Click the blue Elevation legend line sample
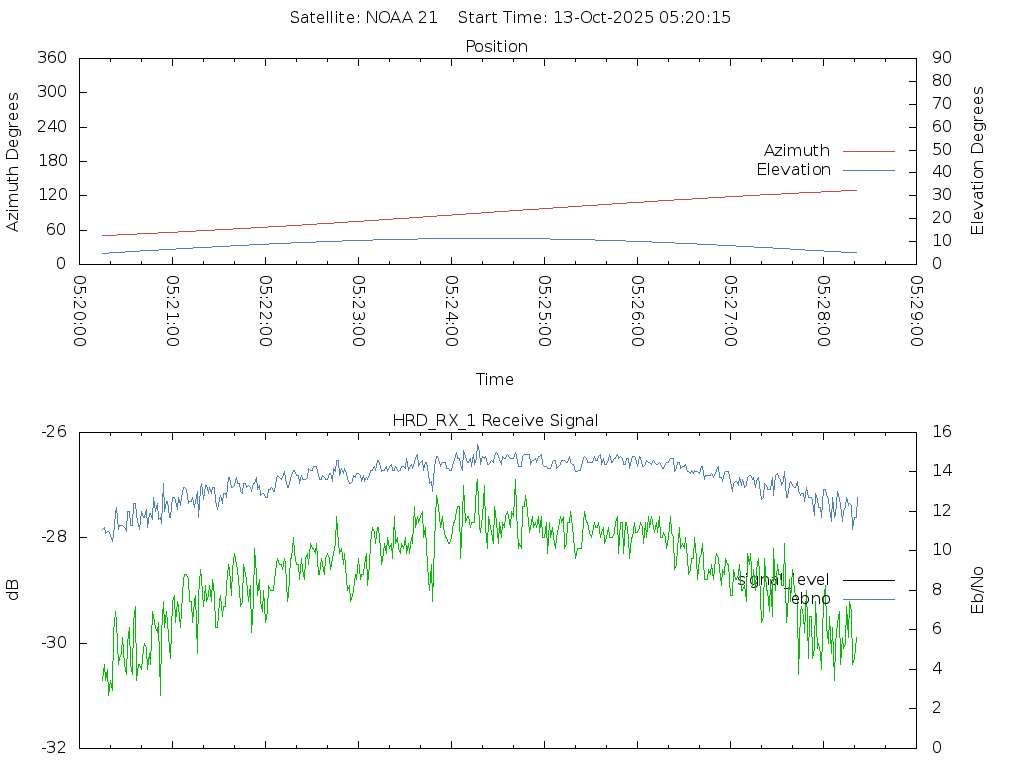Image resolution: width=1024 pixels, height=768 pixels. click(868, 170)
